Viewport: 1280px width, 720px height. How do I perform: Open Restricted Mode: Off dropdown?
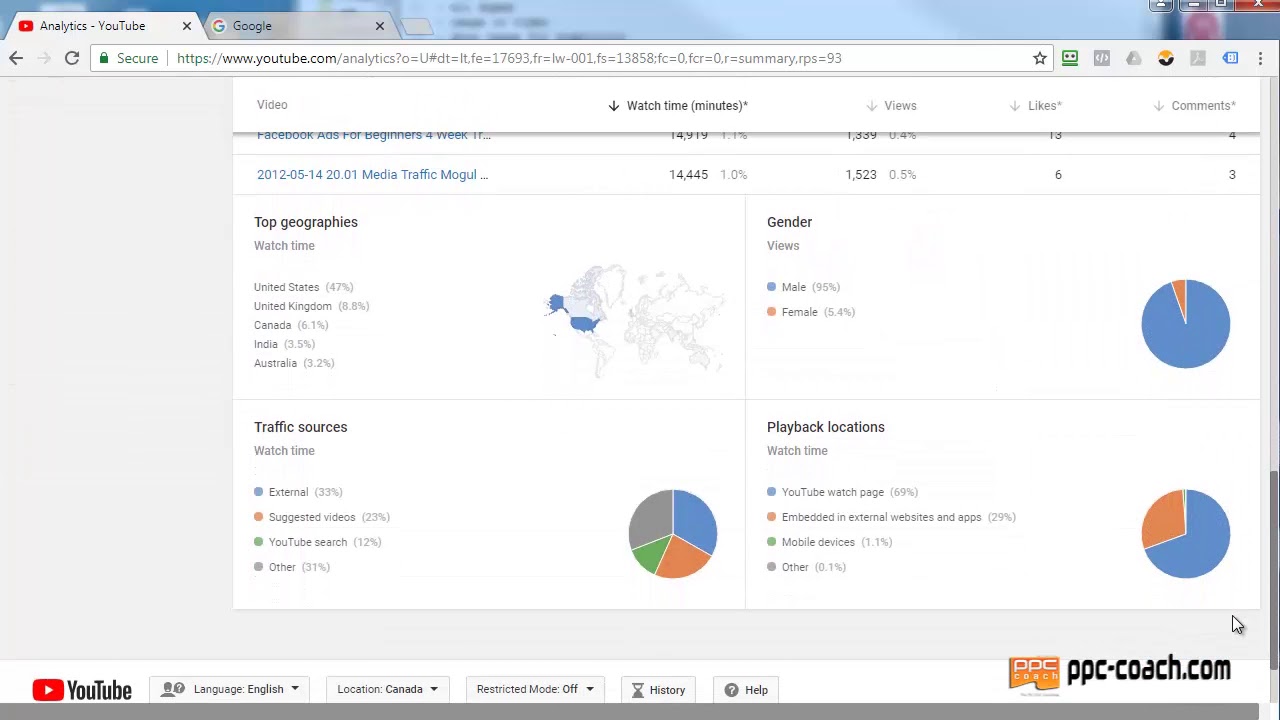535,689
